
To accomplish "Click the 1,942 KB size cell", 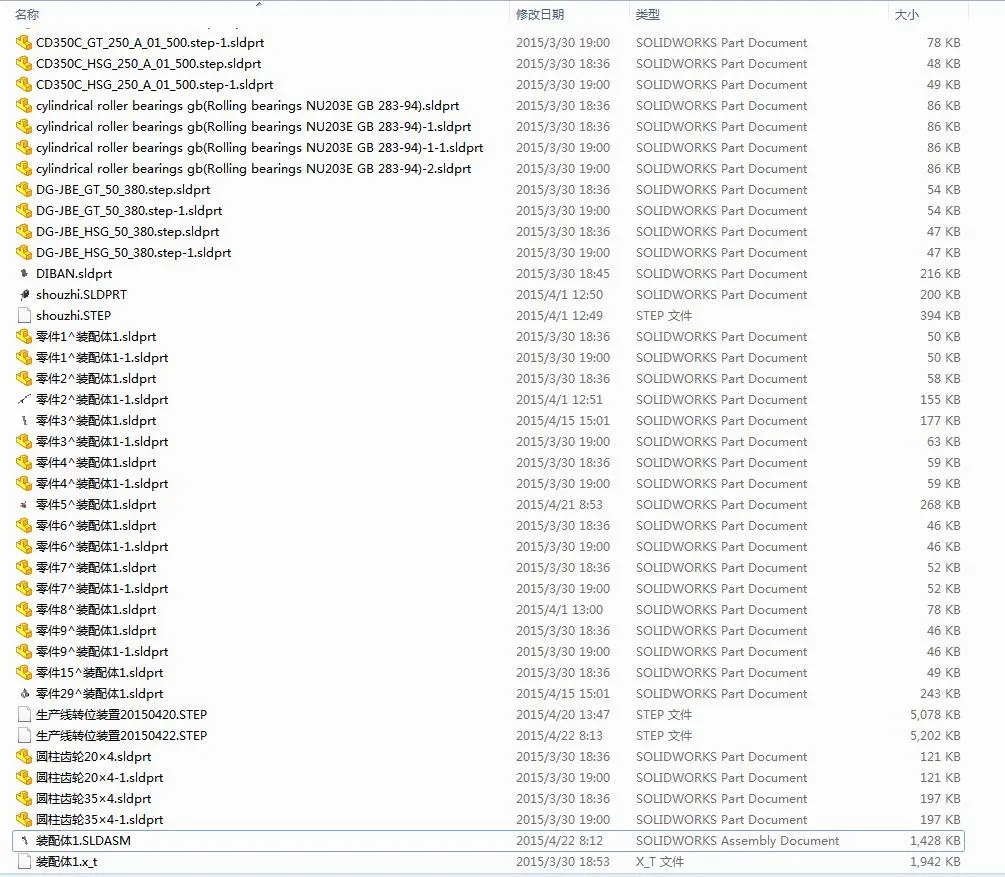I will 935,862.
